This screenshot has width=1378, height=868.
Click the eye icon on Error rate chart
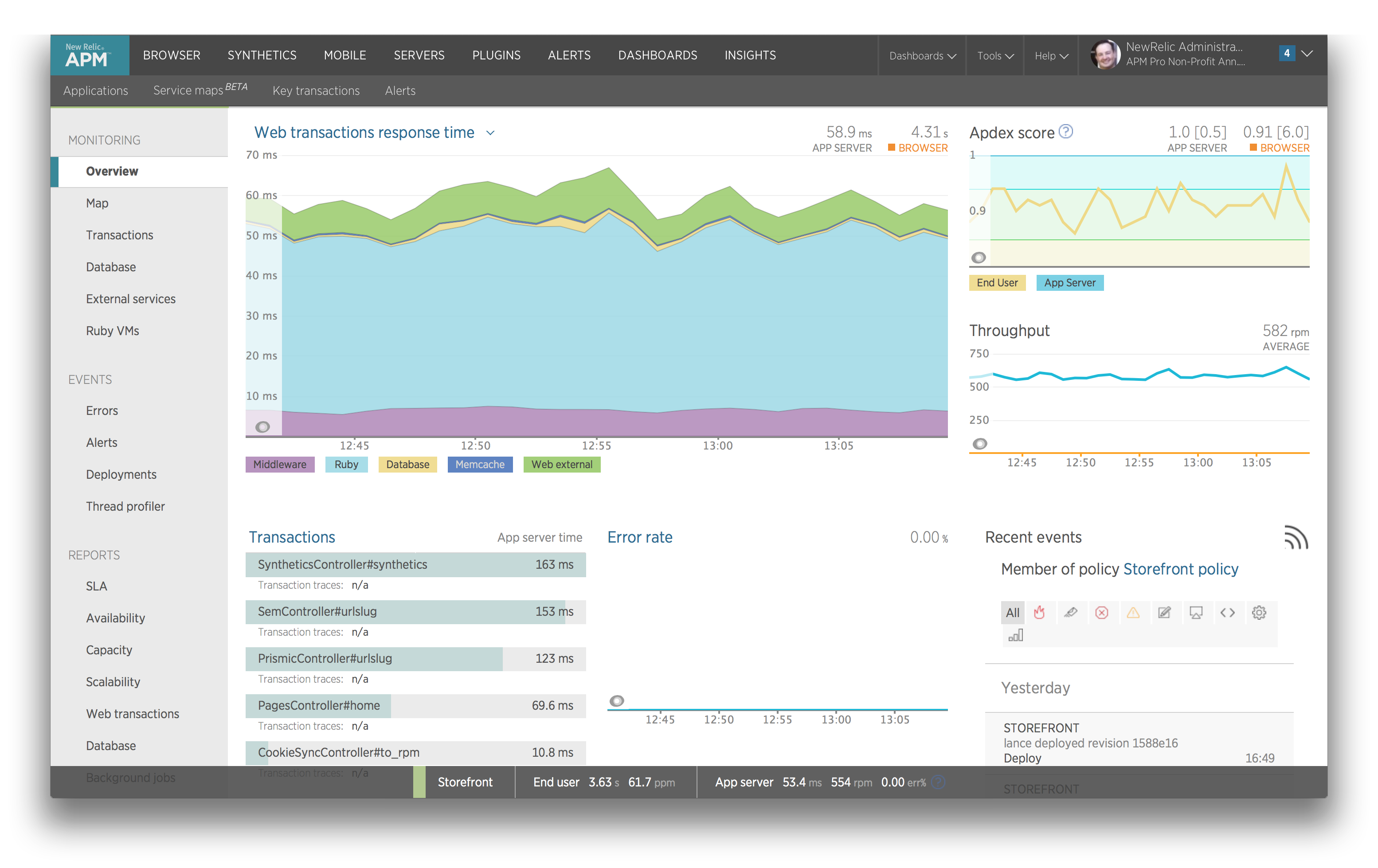tap(617, 701)
